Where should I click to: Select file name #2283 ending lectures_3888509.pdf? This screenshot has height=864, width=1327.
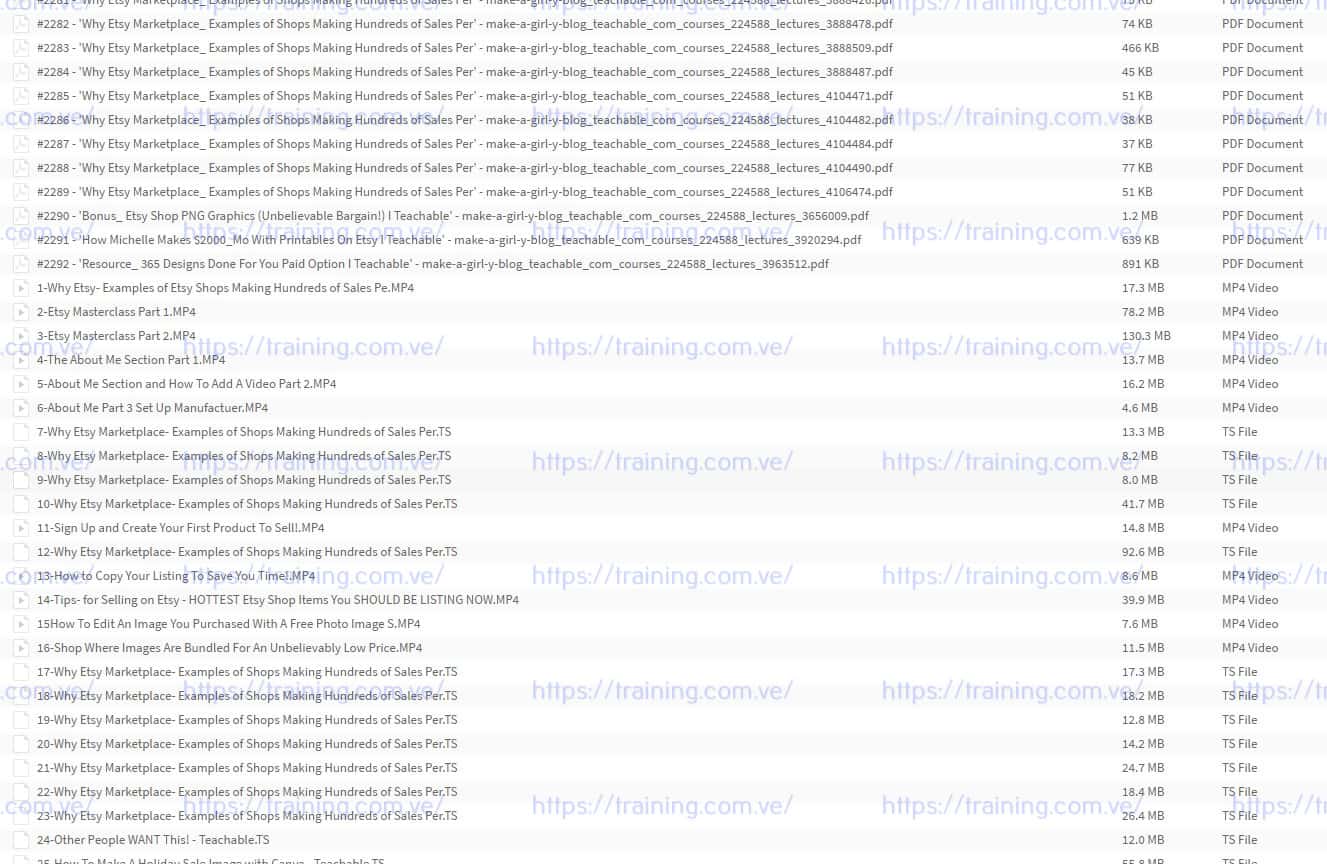coord(465,48)
